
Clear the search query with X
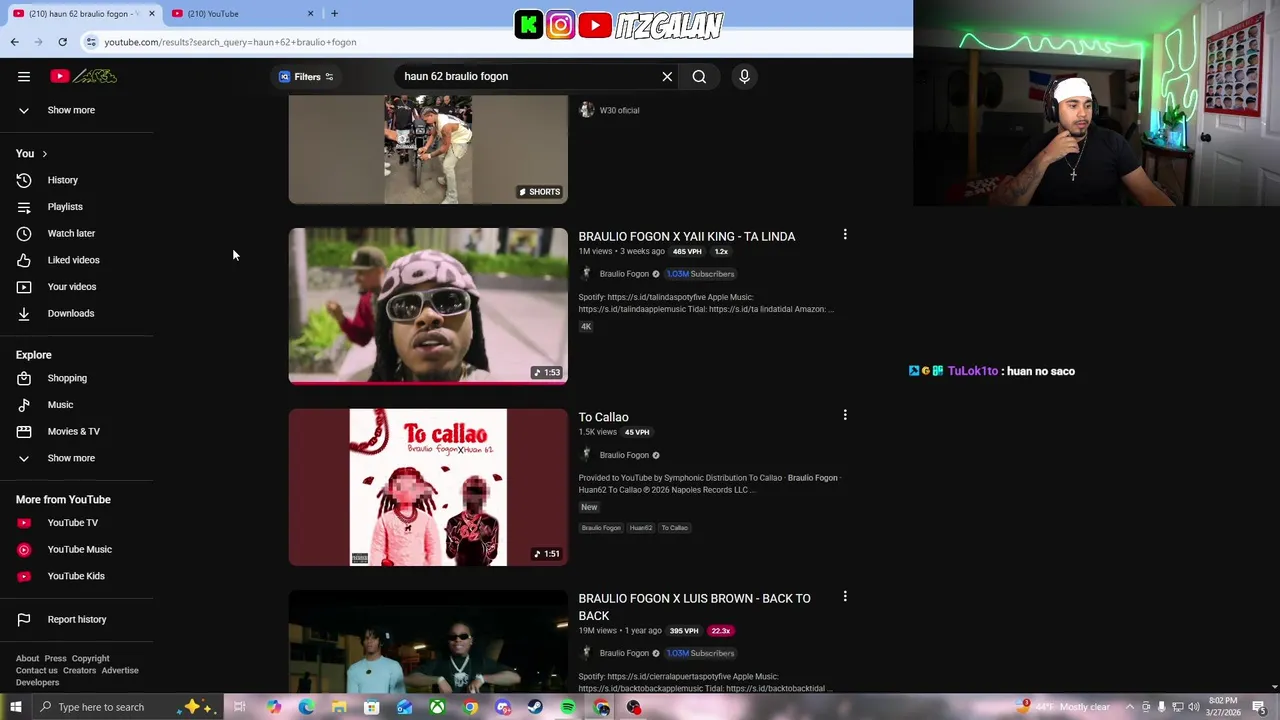click(x=667, y=76)
